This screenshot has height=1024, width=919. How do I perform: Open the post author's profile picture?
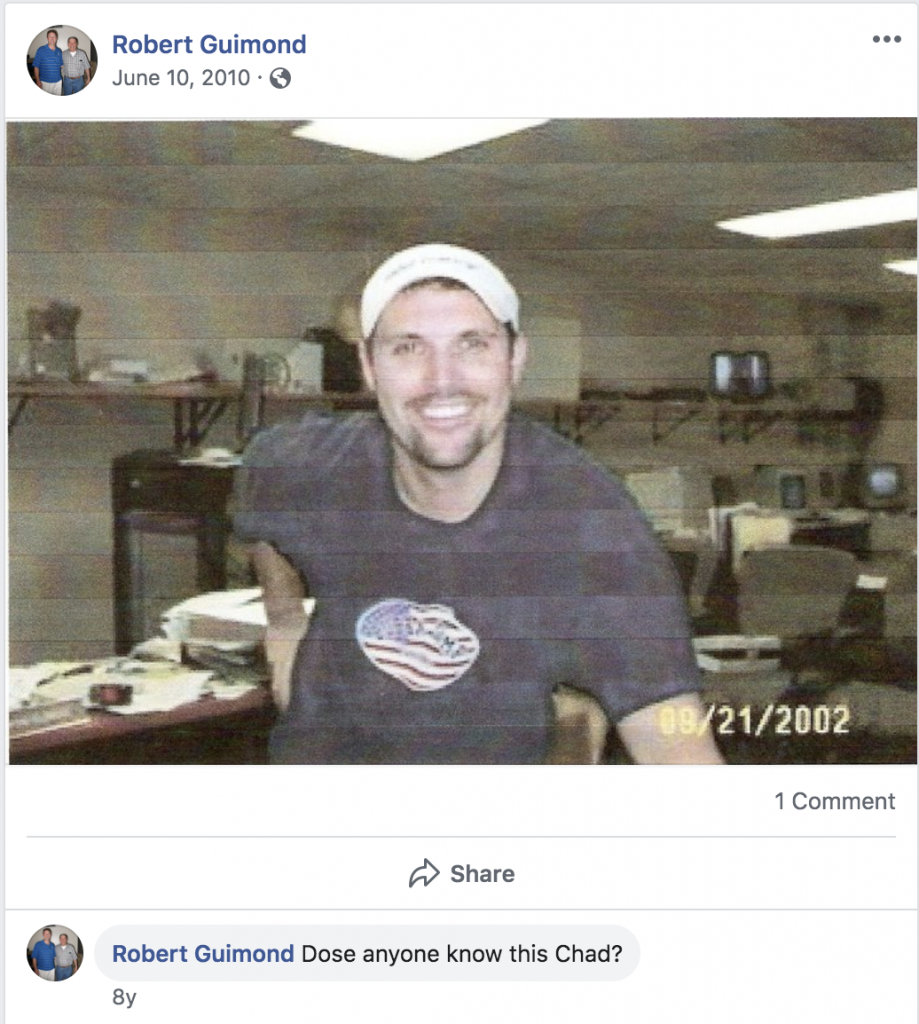click(62, 61)
